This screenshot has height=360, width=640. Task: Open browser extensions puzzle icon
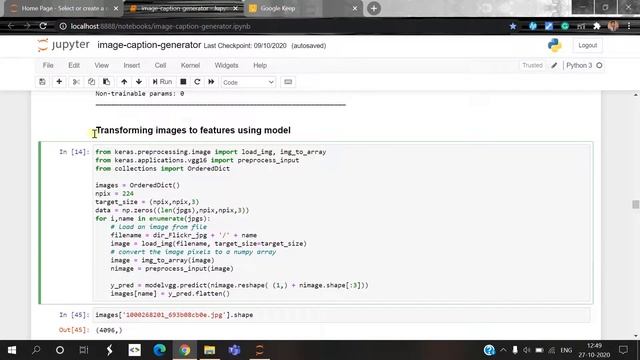(596, 26)
